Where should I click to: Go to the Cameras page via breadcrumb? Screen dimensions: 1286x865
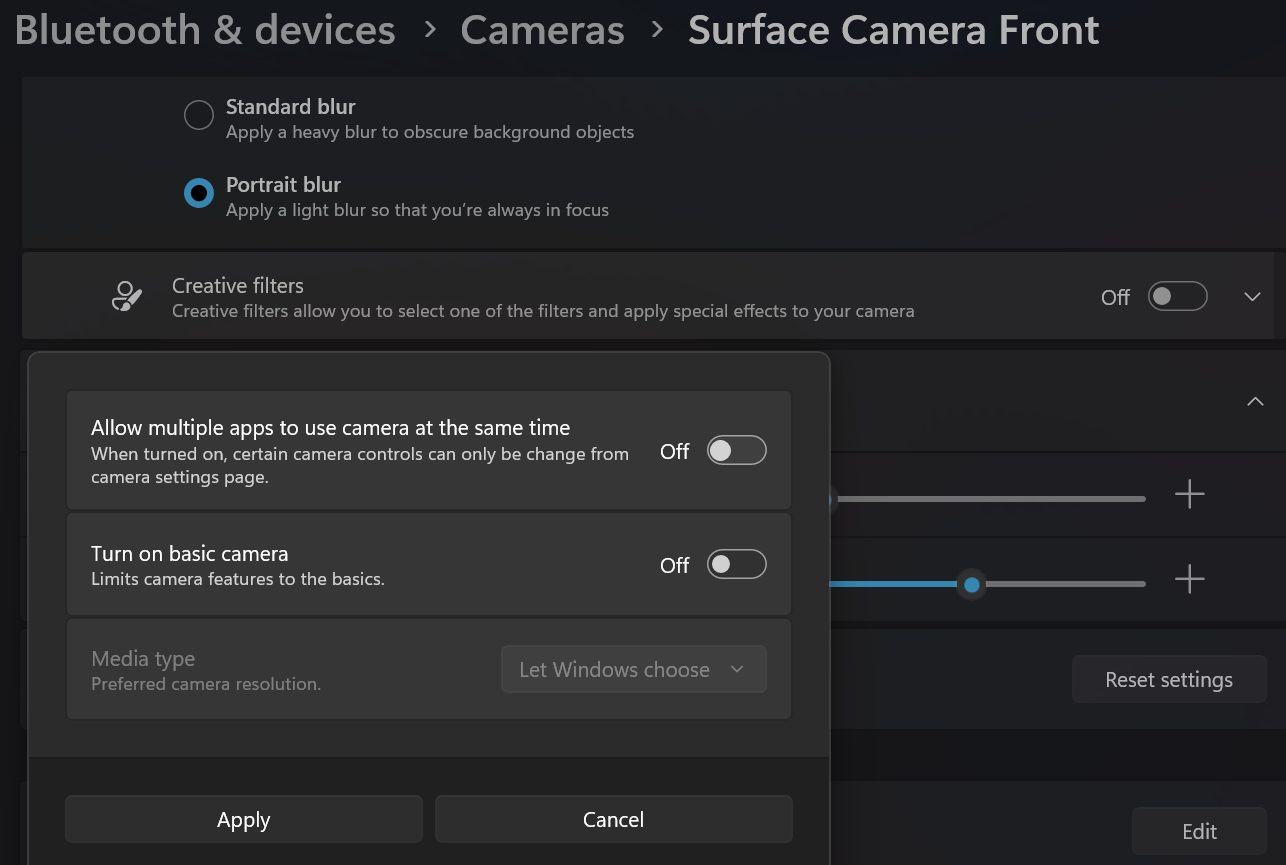pyautogui.click(x=542, y=30)
